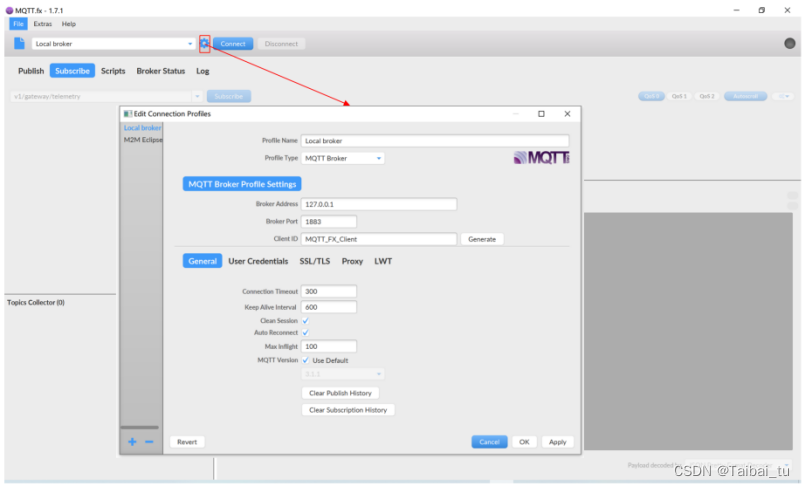
Task: Click Topics Collector (0) label
Action: [36, 303]
